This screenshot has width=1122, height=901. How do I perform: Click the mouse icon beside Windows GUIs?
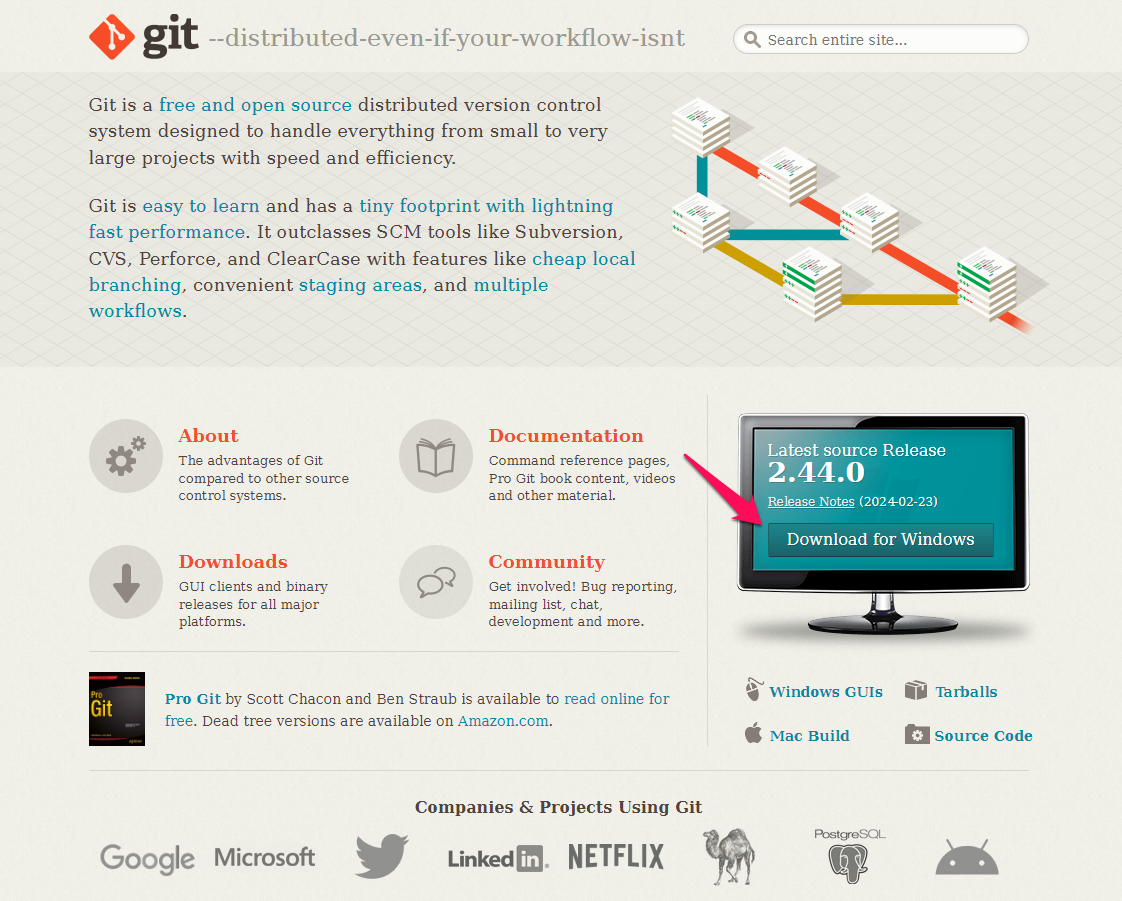[x=753, y=689]
